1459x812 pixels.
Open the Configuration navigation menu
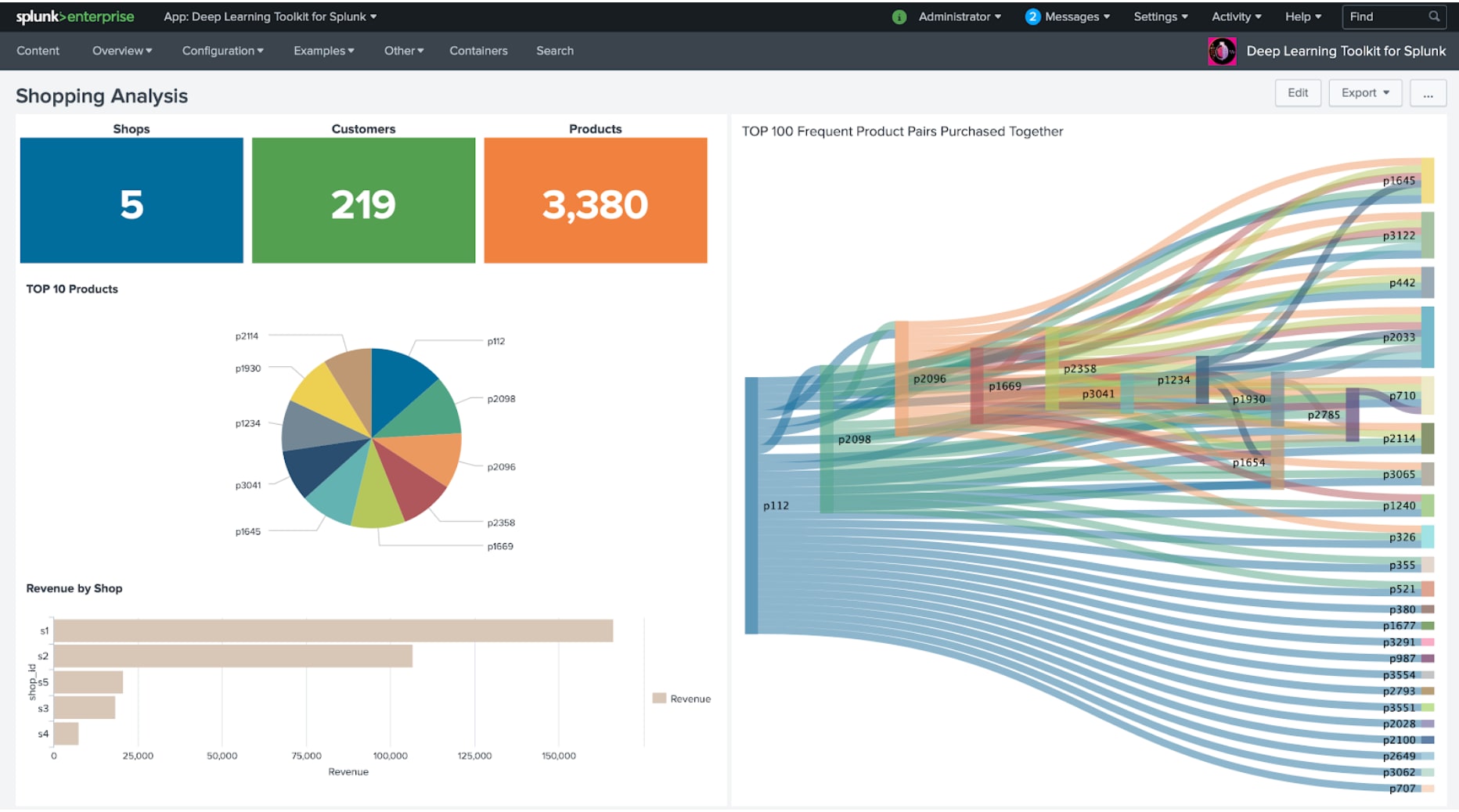pos(223,51)
